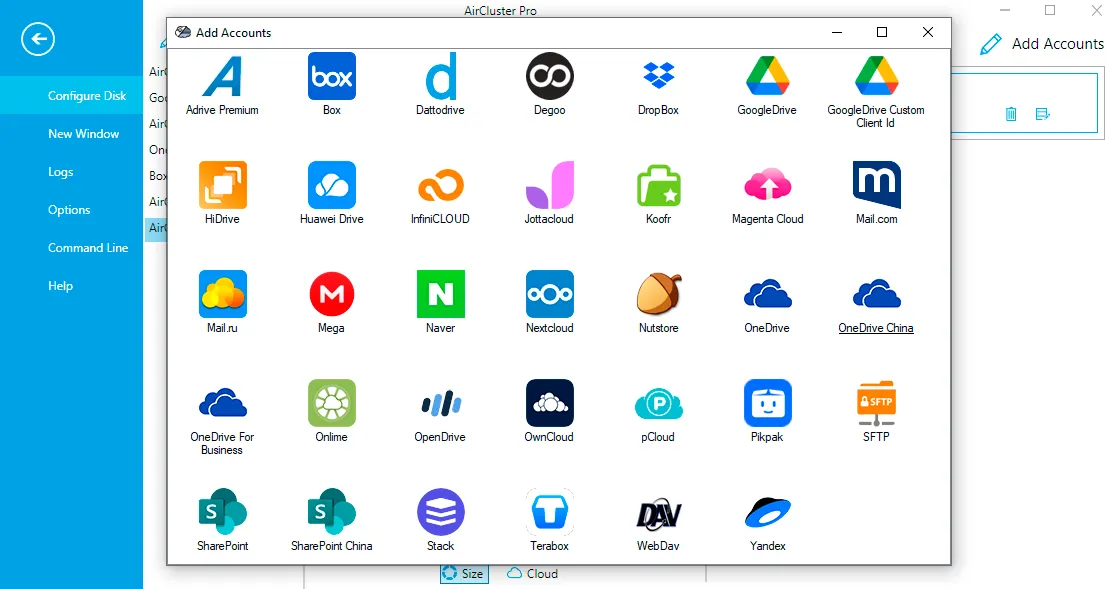Select GoogleDrive Custom Client Id
The height and width of the screenshot is (589, 1119).
click(876, 76)
